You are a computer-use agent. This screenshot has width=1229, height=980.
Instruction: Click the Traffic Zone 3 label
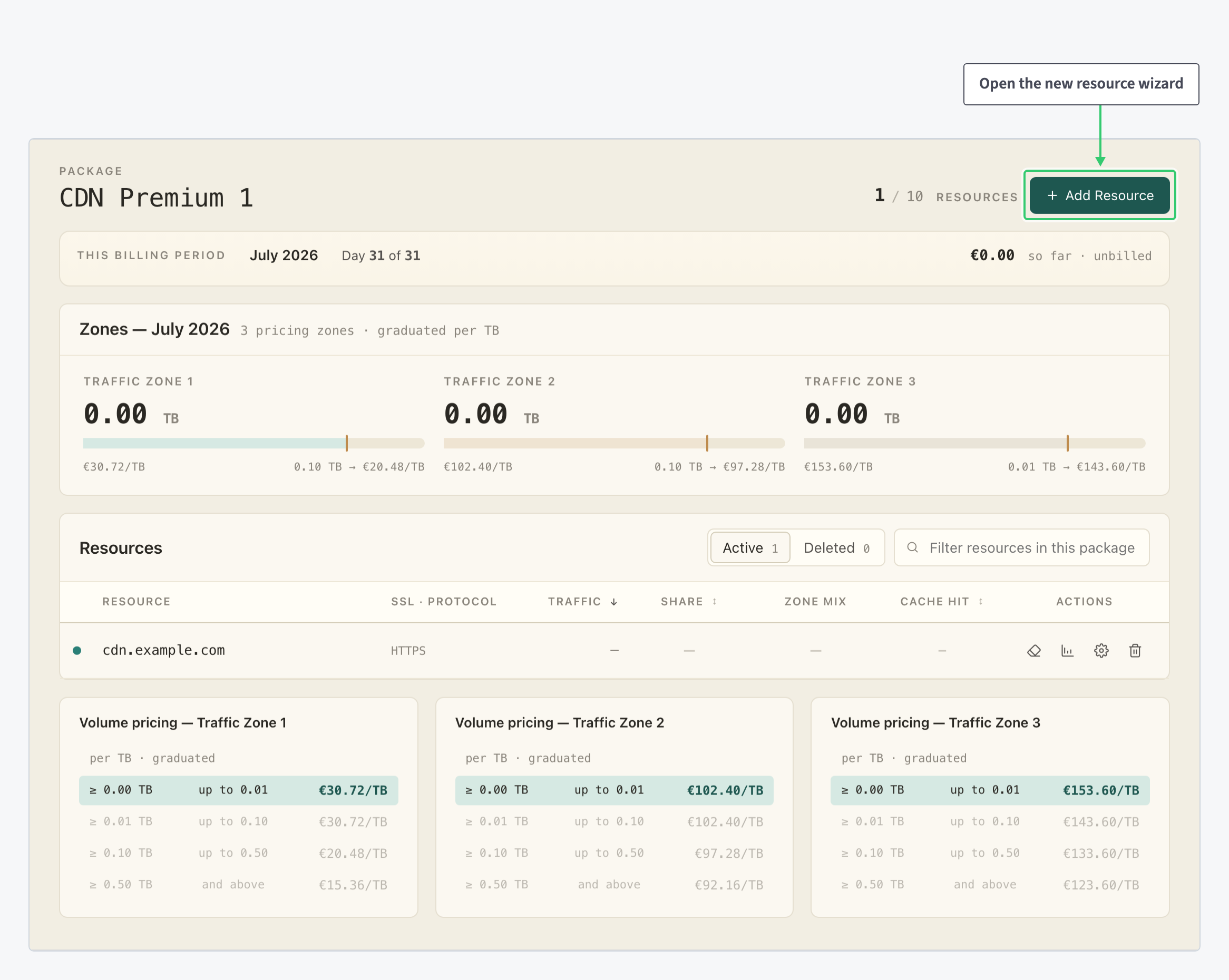[x=860, y=382]
